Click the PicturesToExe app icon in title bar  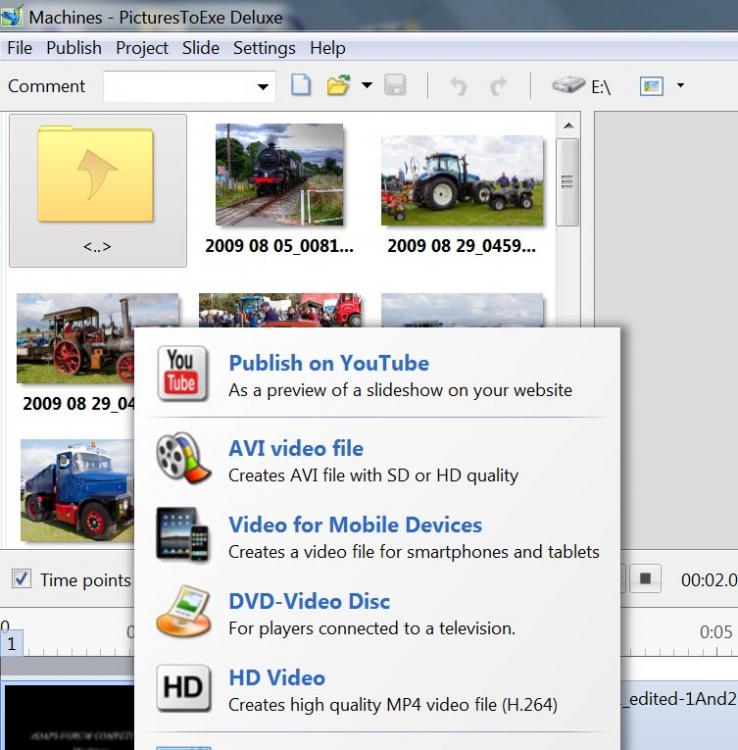[x=11, y=16]
